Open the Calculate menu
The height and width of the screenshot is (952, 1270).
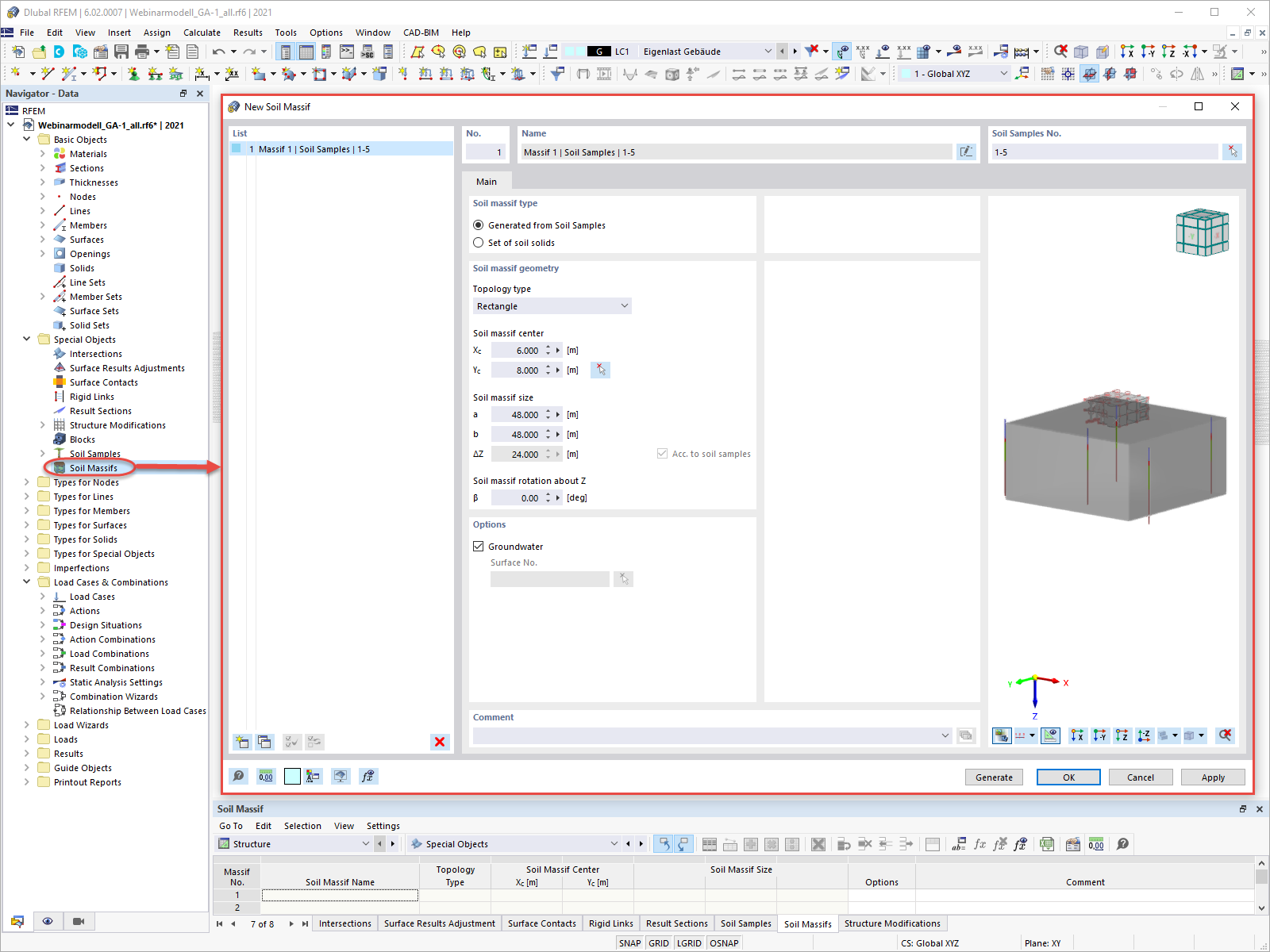pyautogui.click(x=202, y=33)
